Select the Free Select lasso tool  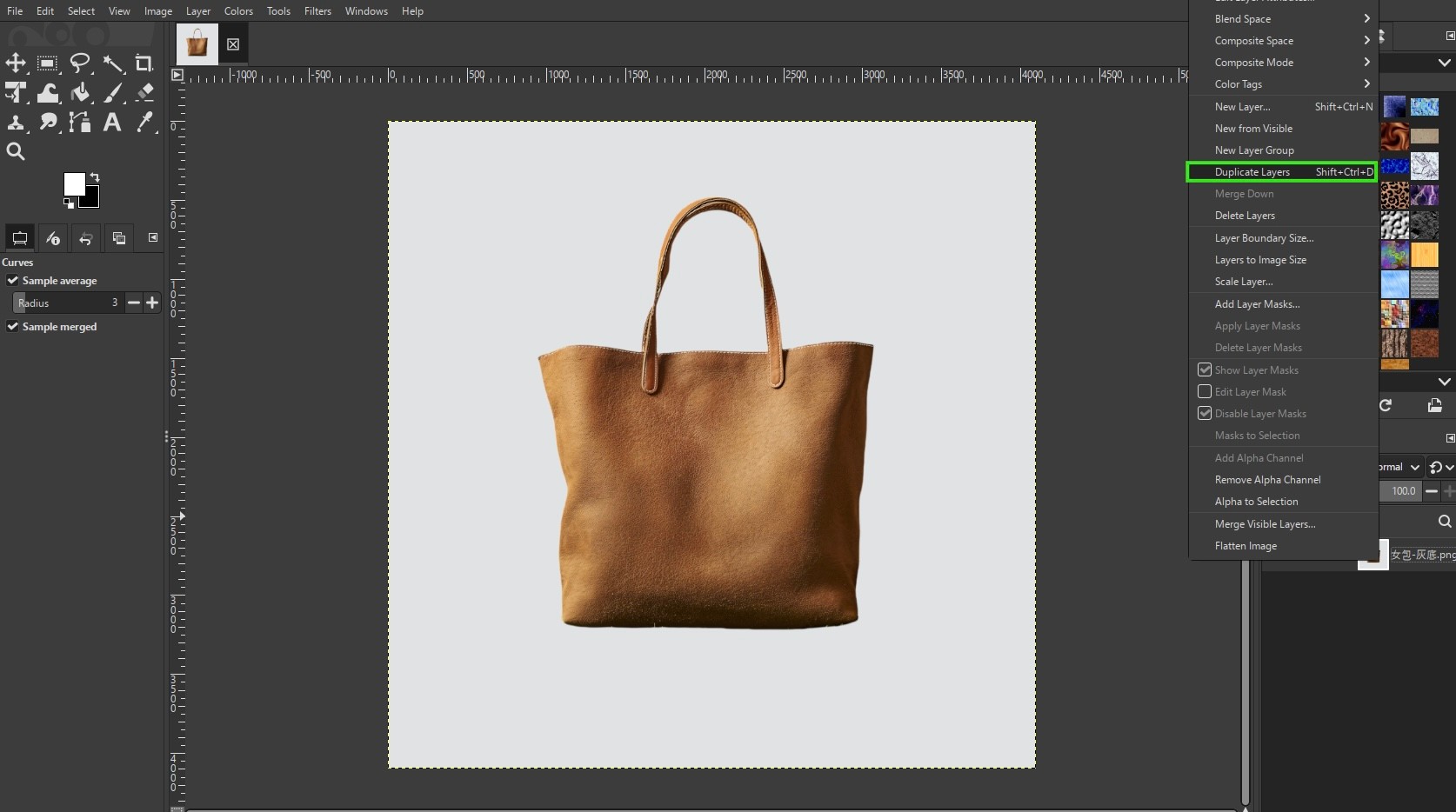[80, 63]
